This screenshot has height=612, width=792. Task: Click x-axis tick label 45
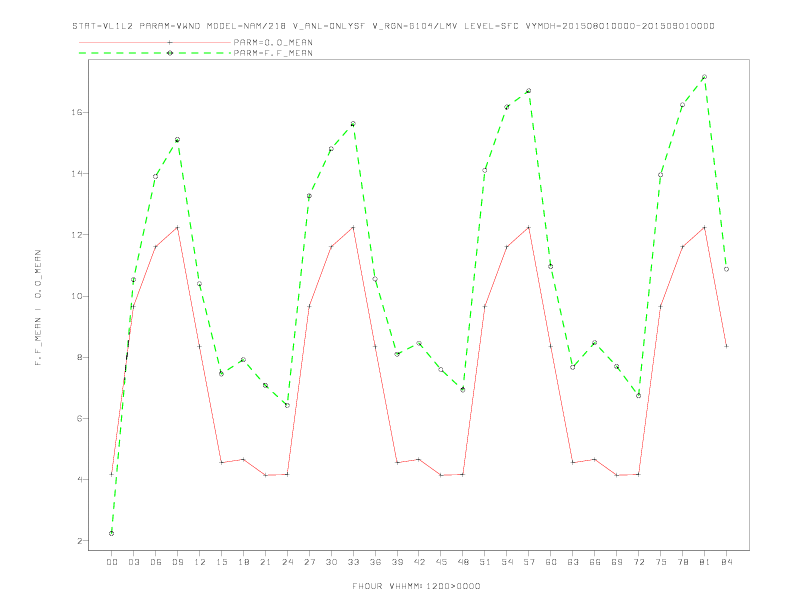click(x=441, y=562)
